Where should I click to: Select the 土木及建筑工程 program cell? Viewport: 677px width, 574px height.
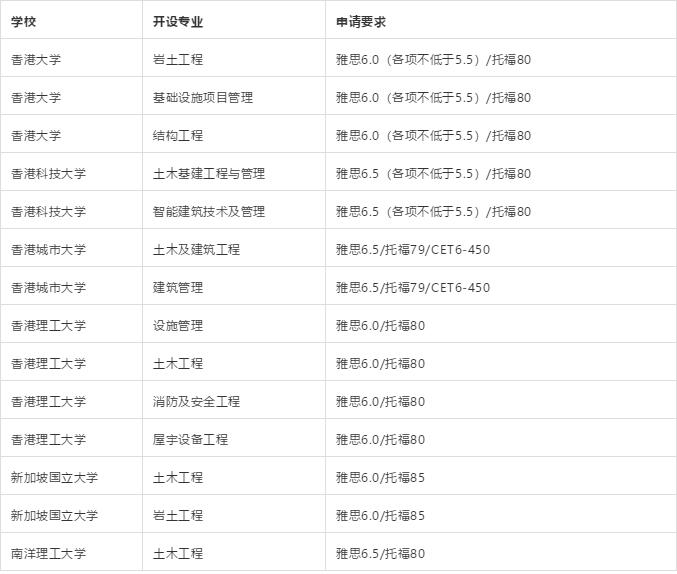point(196,249)
